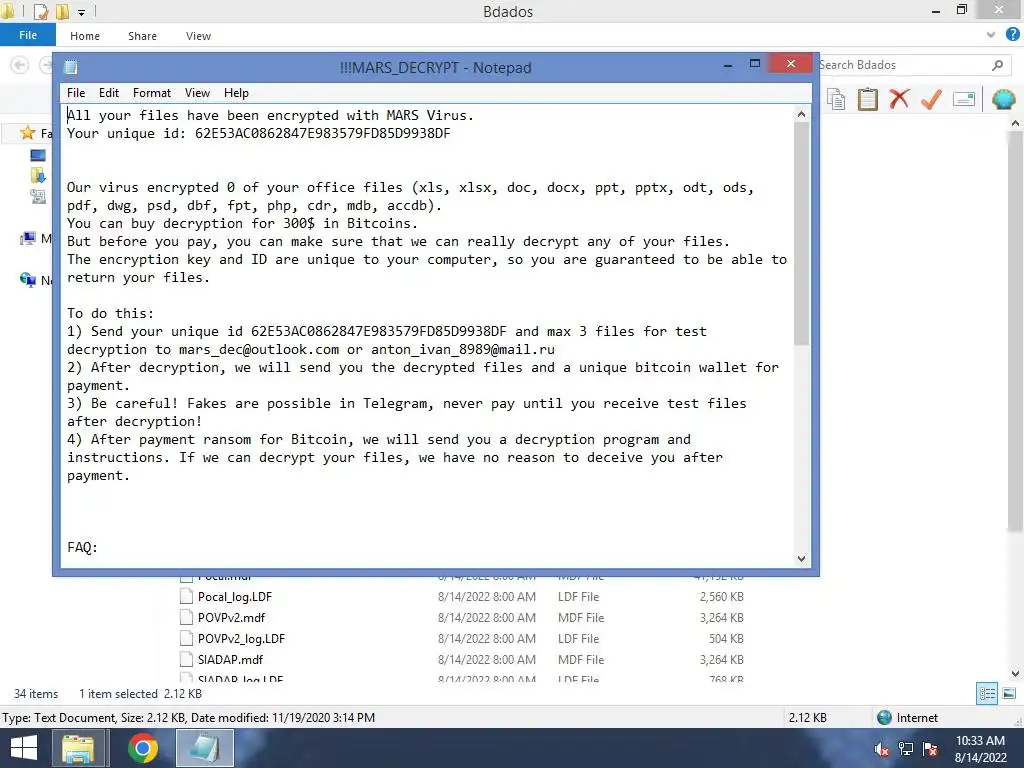Click the Properties icon in quick access toolbar
The image size is (1024, 768).
click(x=40, y=11)
